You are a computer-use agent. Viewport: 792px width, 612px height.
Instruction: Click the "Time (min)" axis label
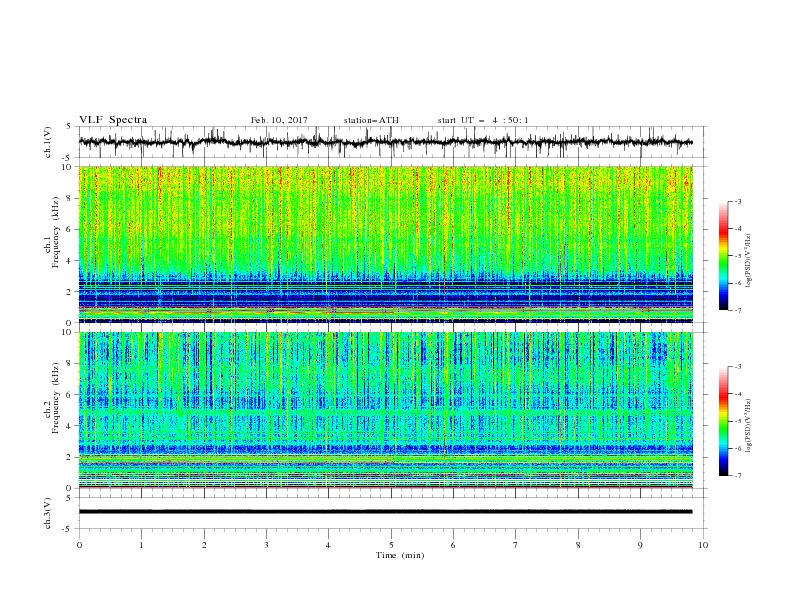(400, 555)
